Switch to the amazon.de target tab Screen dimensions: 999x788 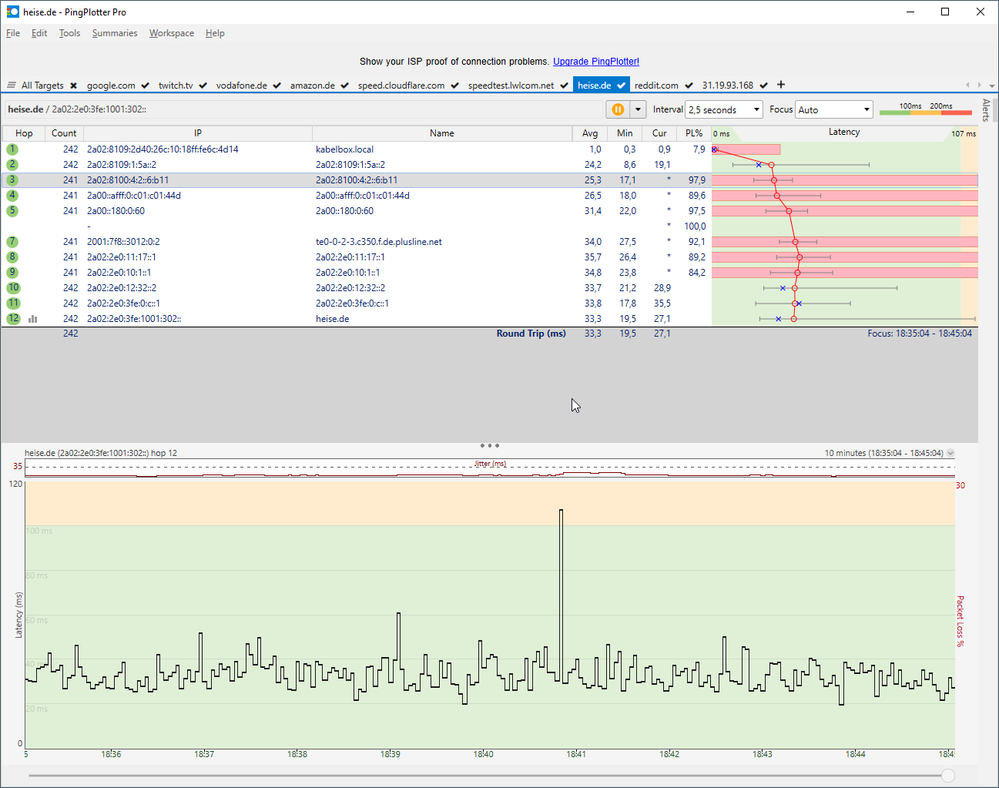[x=312, y=86]
